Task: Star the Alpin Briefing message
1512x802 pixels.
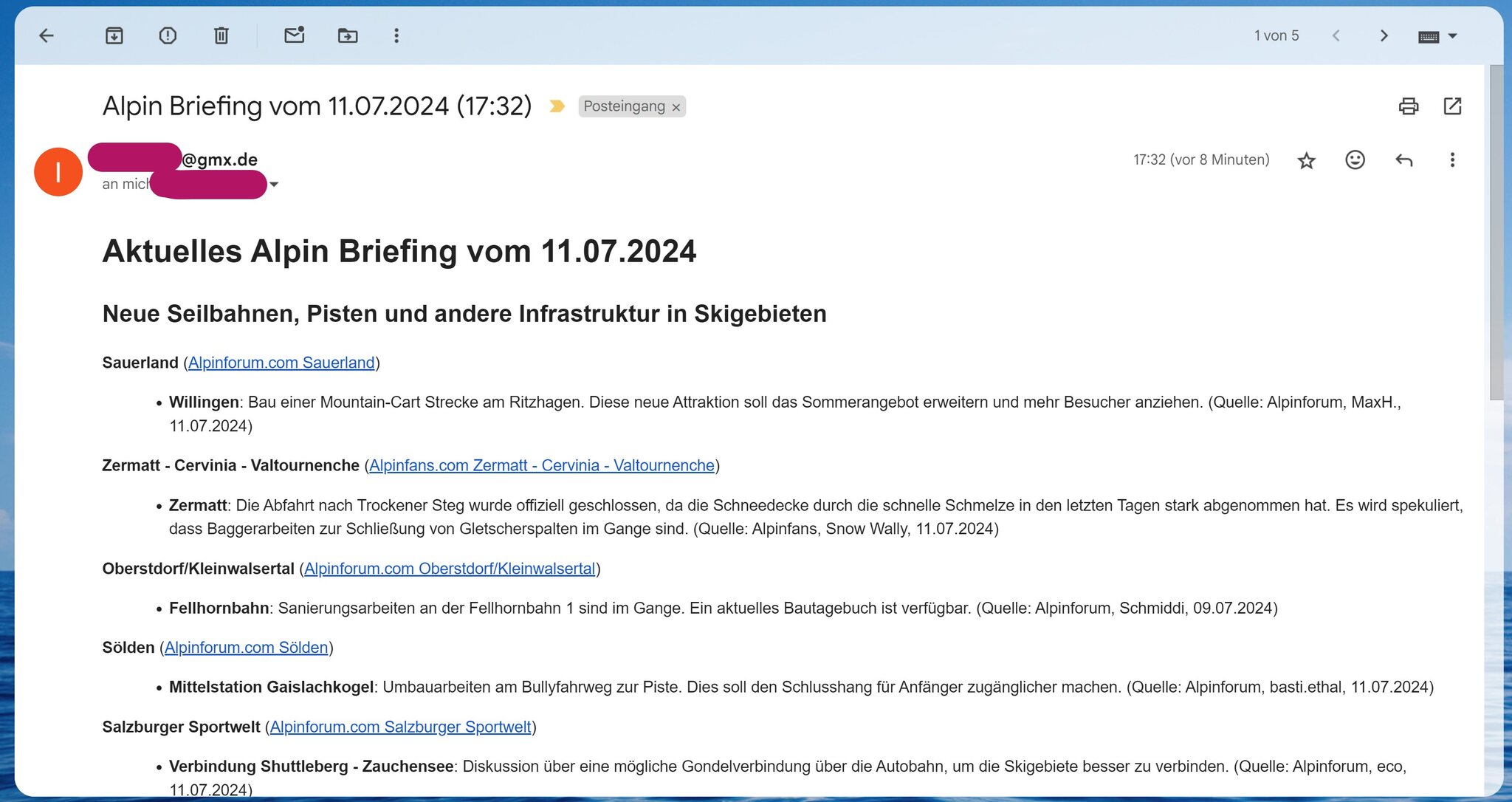Action: click(x=1306, y=160)
